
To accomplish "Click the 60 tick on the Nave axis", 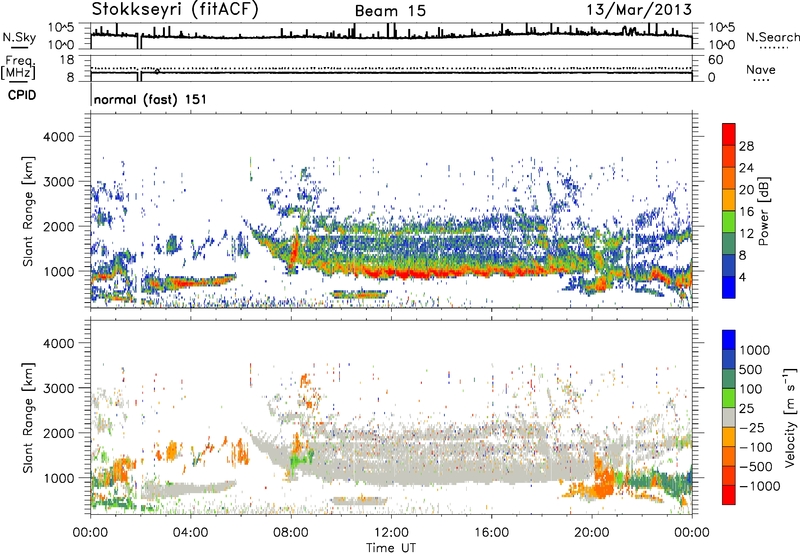I will pyautogui.click(x=715, y=60).
